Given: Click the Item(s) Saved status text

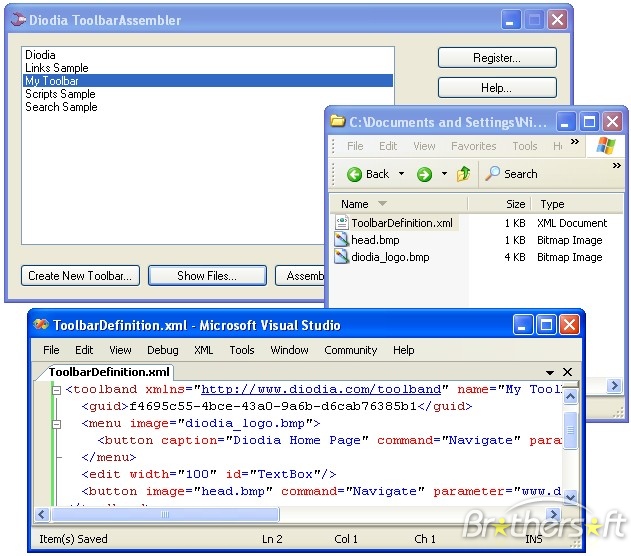Looking at the screenshot, I should click(x=73, y=539).
